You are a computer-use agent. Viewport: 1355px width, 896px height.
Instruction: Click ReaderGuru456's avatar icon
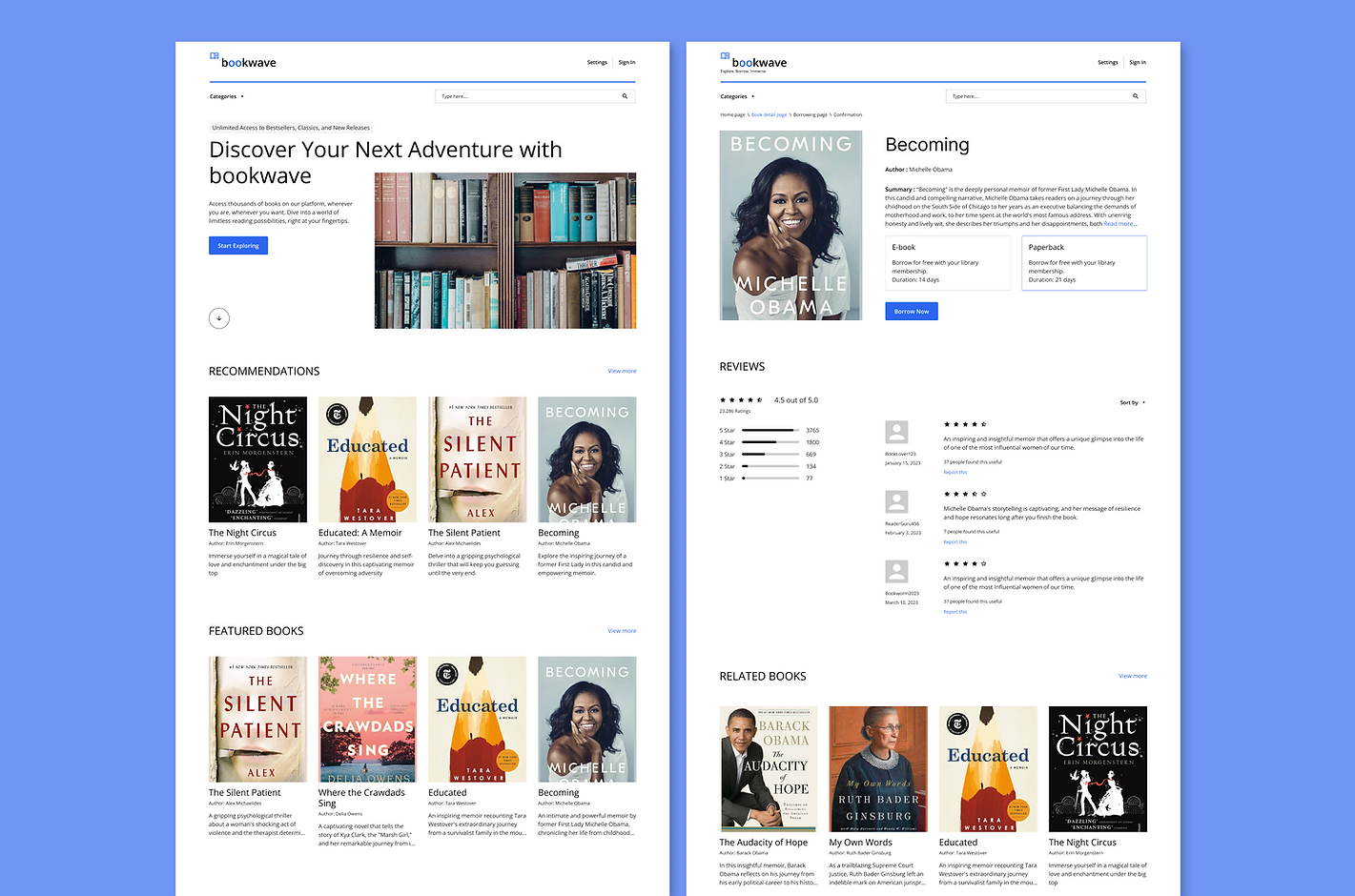(x=896, y=501)
